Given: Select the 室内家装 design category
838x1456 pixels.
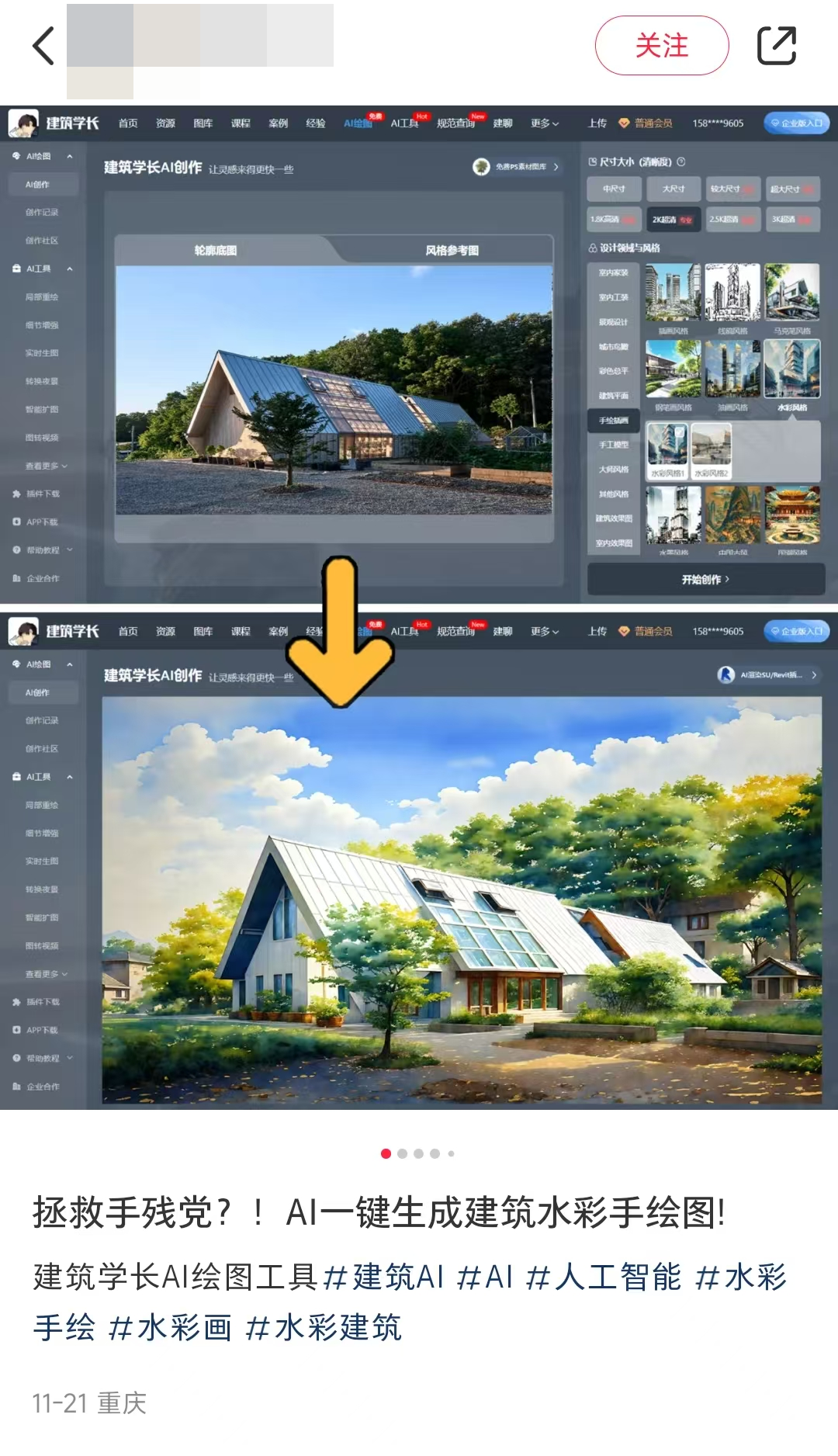Looking at the screenshot, I should (x=614, y=272).
